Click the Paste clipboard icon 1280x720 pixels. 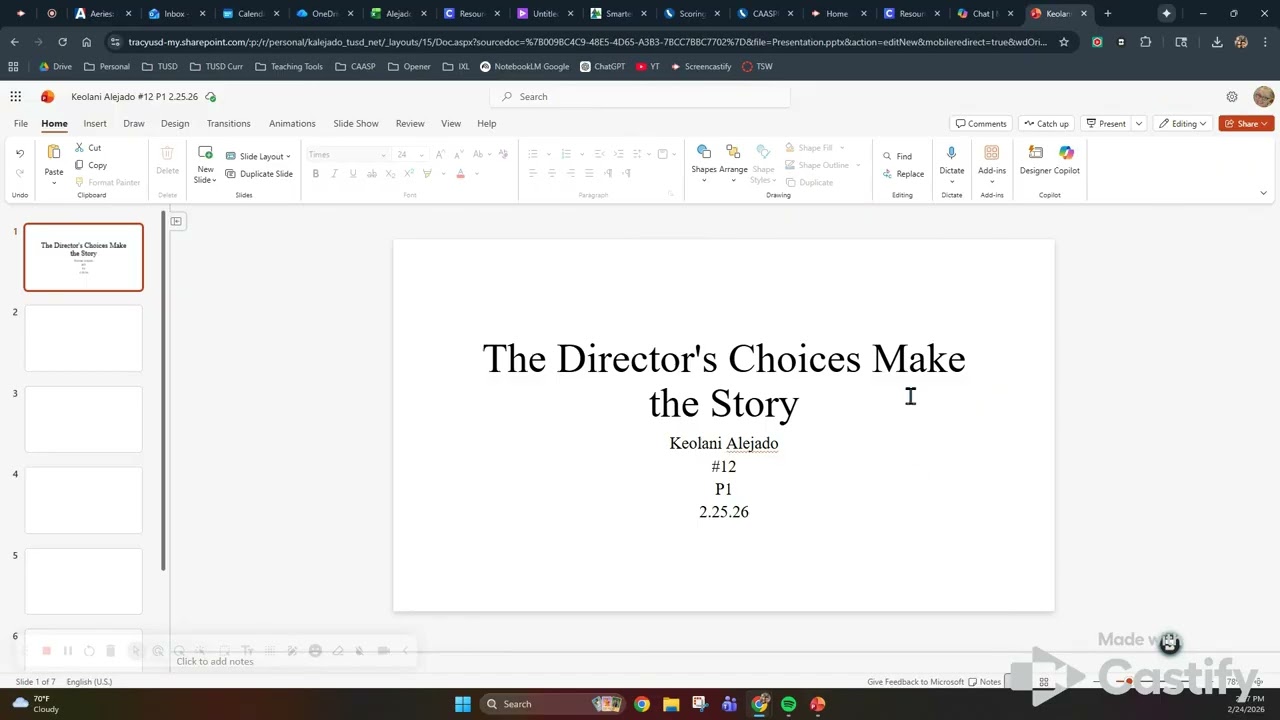[54, 153]
